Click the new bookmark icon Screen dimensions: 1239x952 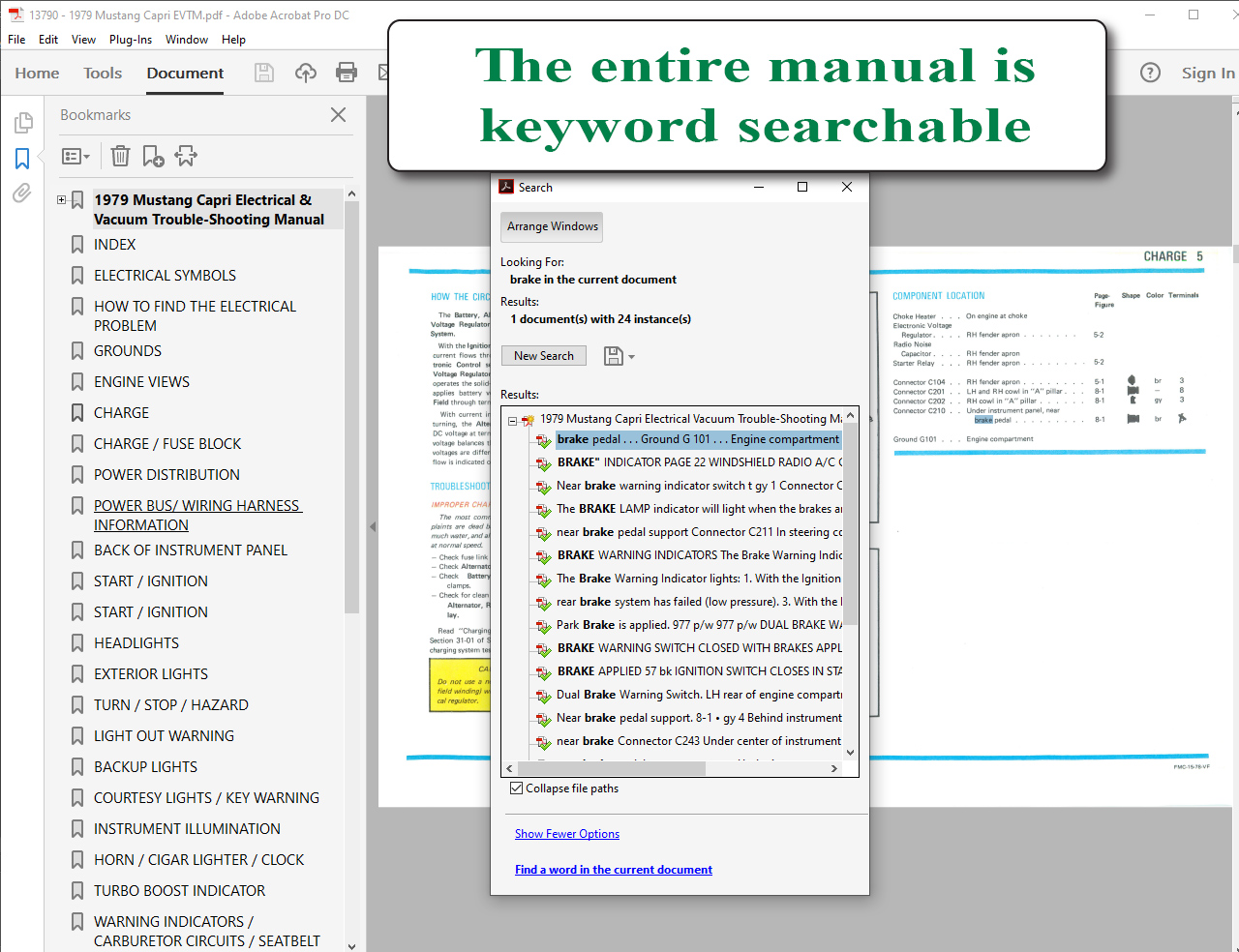pos(153,156)
